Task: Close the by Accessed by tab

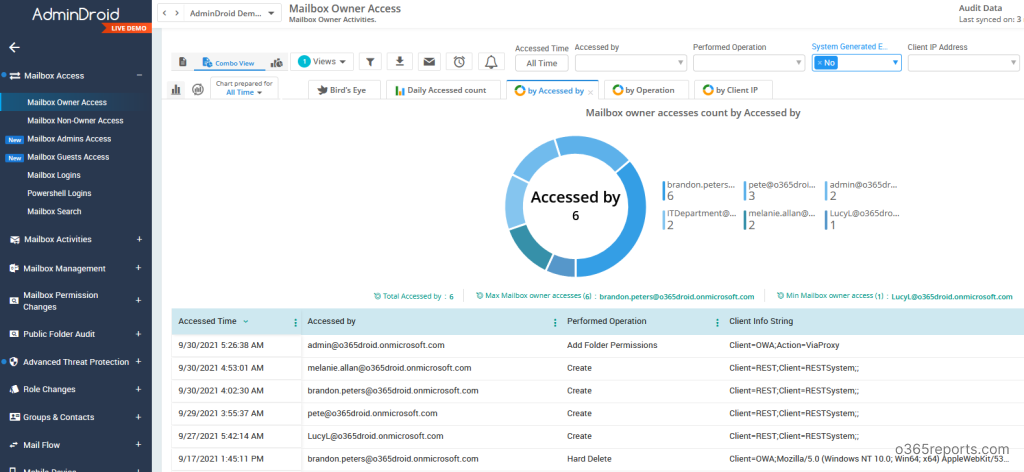Action: (590, 92)
